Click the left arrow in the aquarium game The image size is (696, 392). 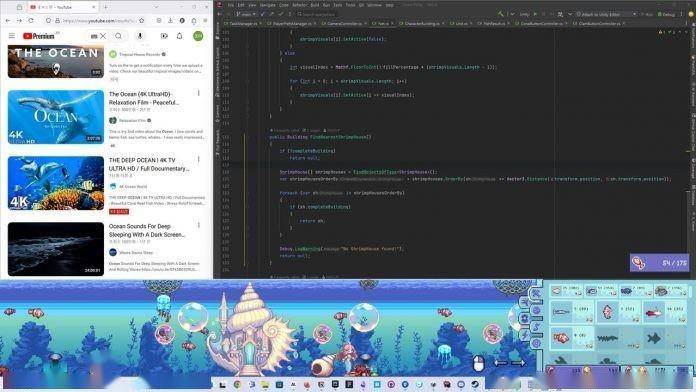point(501,363)
